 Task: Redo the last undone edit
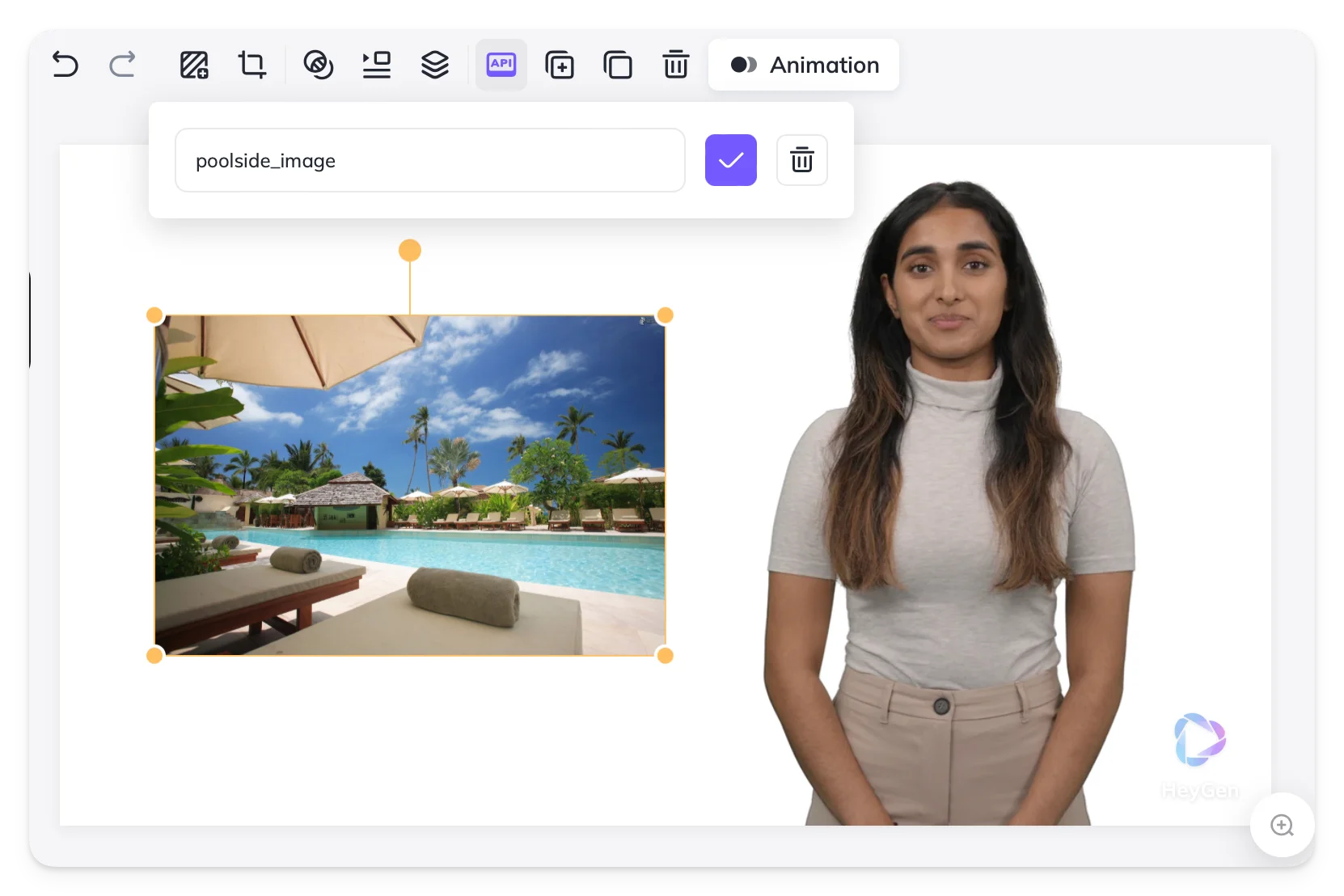point(122,64)
